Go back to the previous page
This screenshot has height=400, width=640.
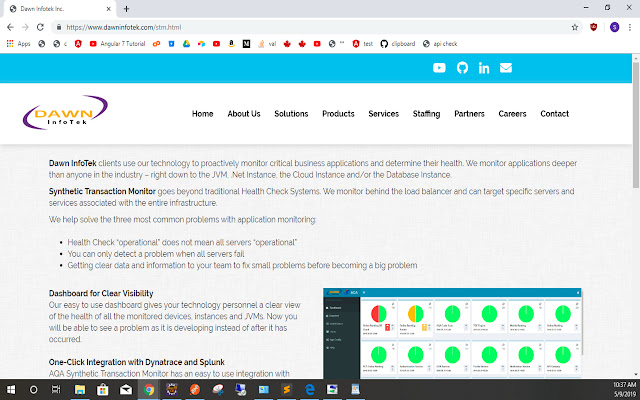tap(10, 27)
